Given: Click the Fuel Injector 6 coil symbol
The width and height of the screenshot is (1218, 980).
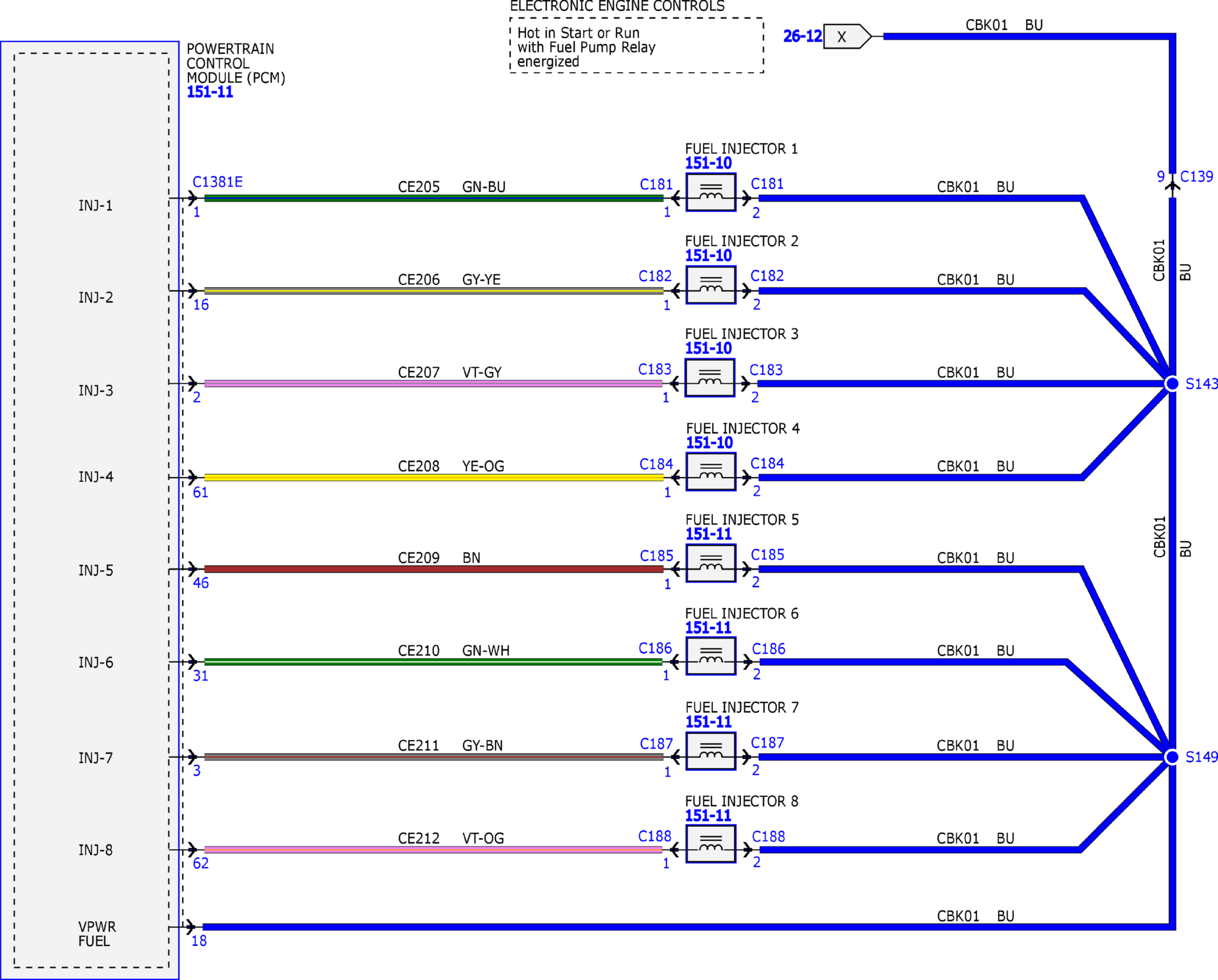Looking at the screenshot, I should pyautogui.click(x=711, y=656).
